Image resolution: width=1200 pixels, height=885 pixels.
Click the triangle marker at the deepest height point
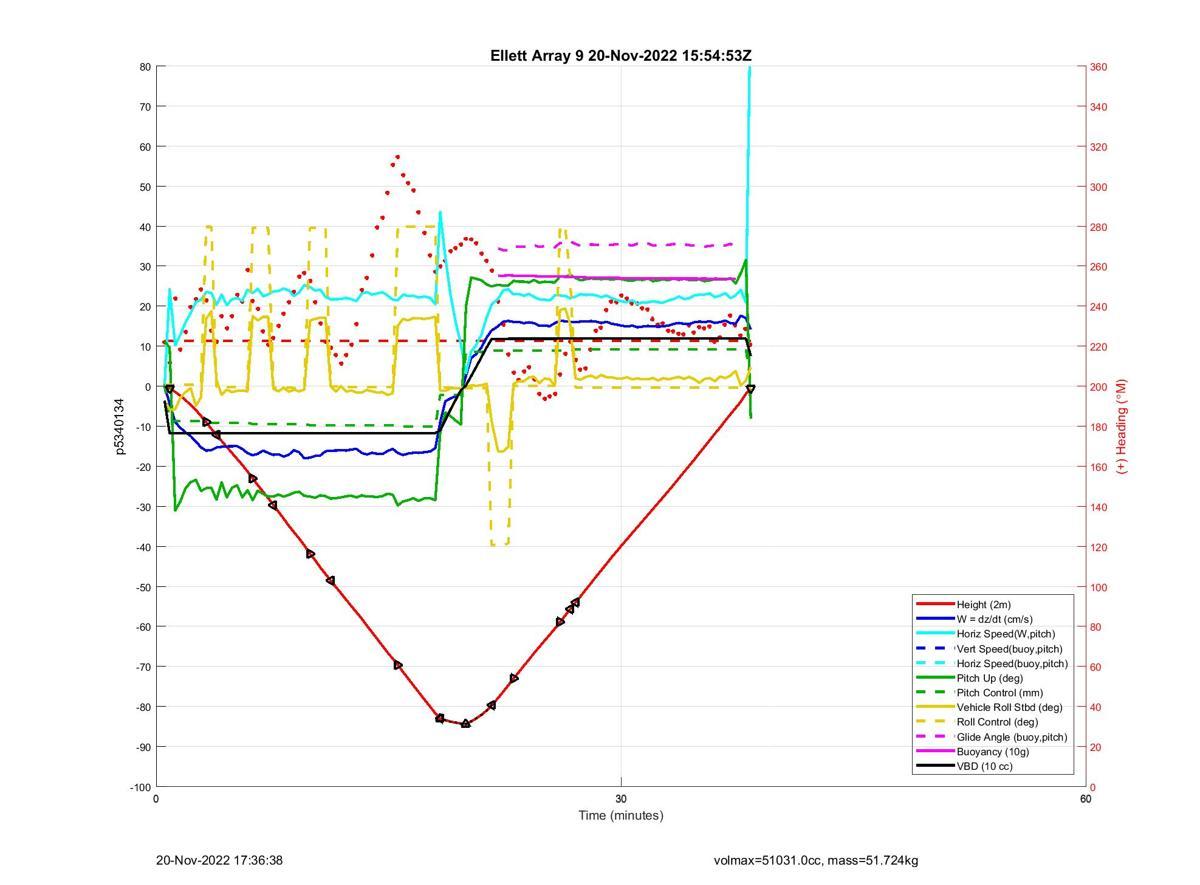pyautogui.click(x=465, y=723)
